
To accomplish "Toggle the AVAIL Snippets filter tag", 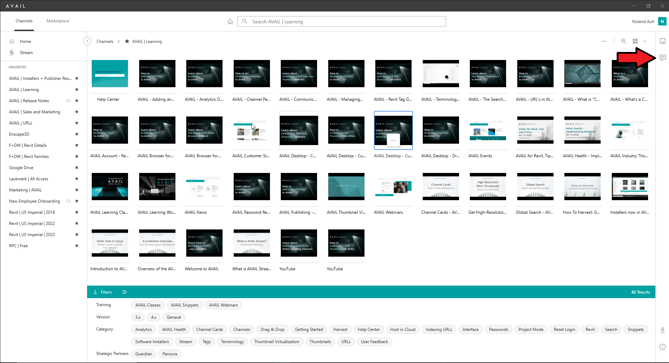I will click(184, 305).
